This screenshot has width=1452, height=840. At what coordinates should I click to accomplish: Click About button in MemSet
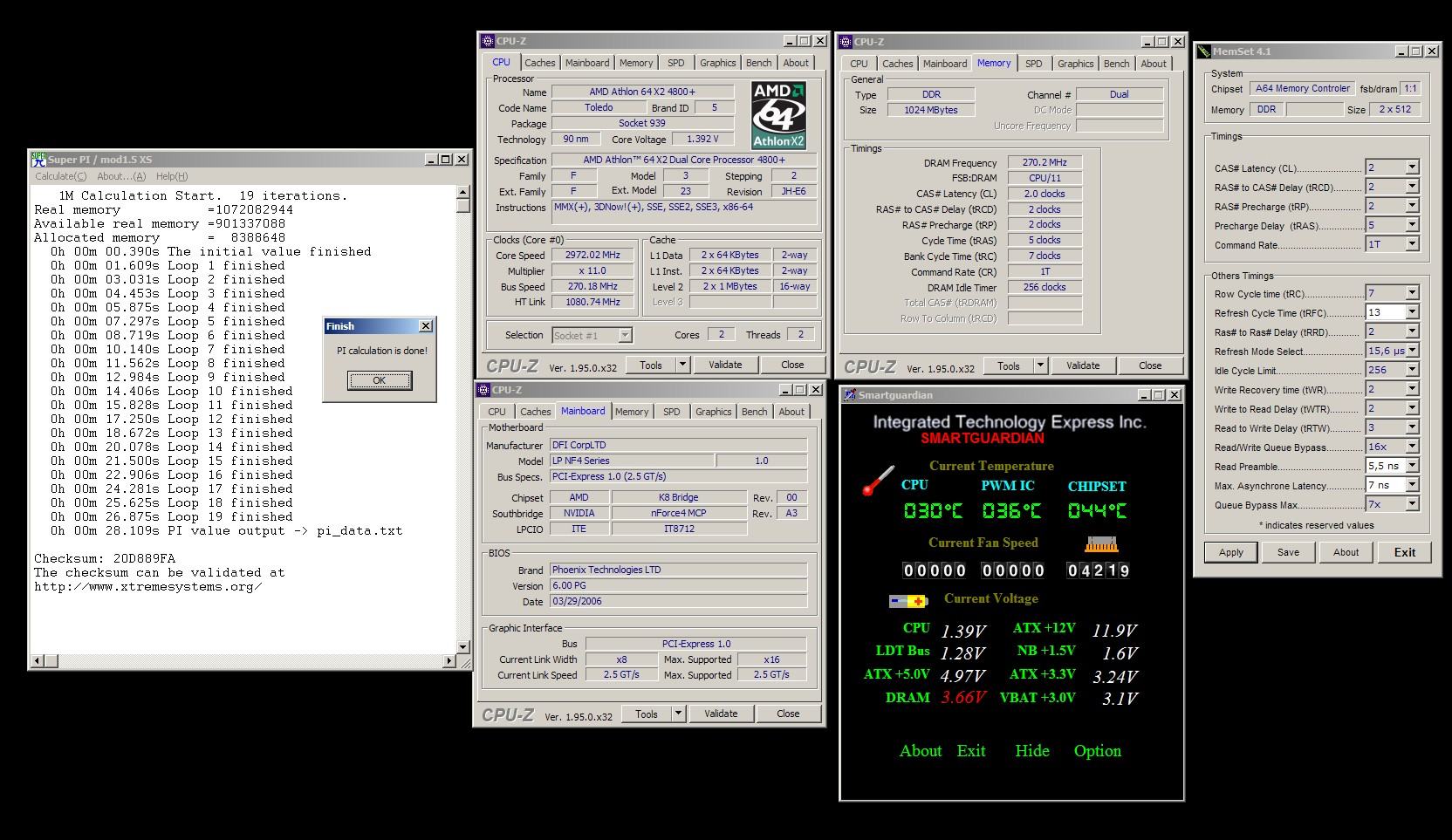pyautogui.click(x=1346, y=552)
